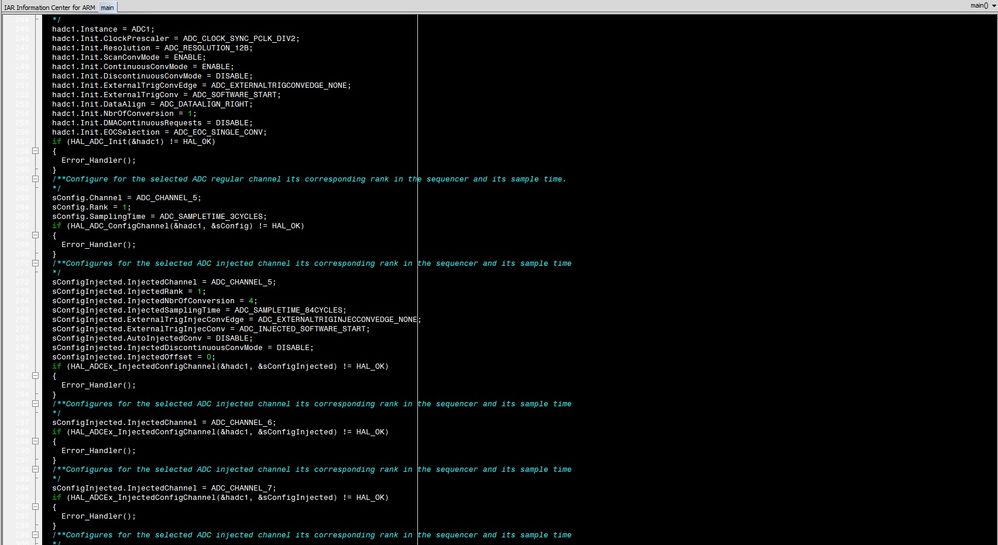Collapse the injected channel comment above the ADC_CHANNEL_5 assignment
The width and height of the screenshot is (998, 545).
point(36,263)
